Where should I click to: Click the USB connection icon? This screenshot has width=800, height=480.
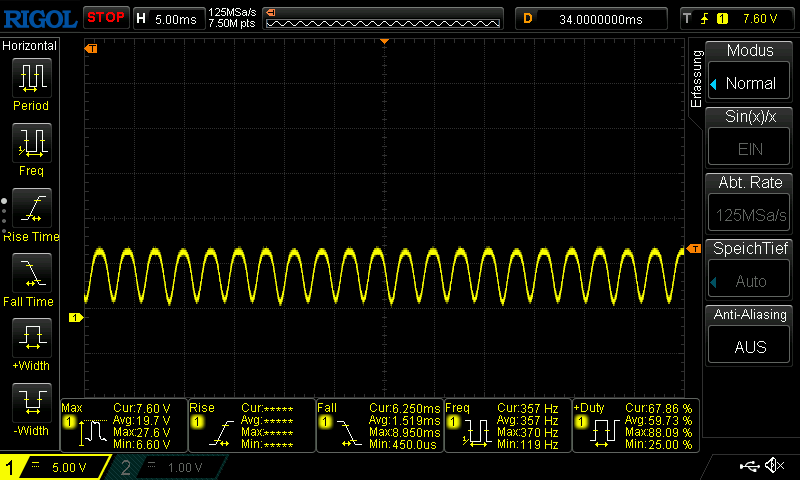tap(748, 466)
